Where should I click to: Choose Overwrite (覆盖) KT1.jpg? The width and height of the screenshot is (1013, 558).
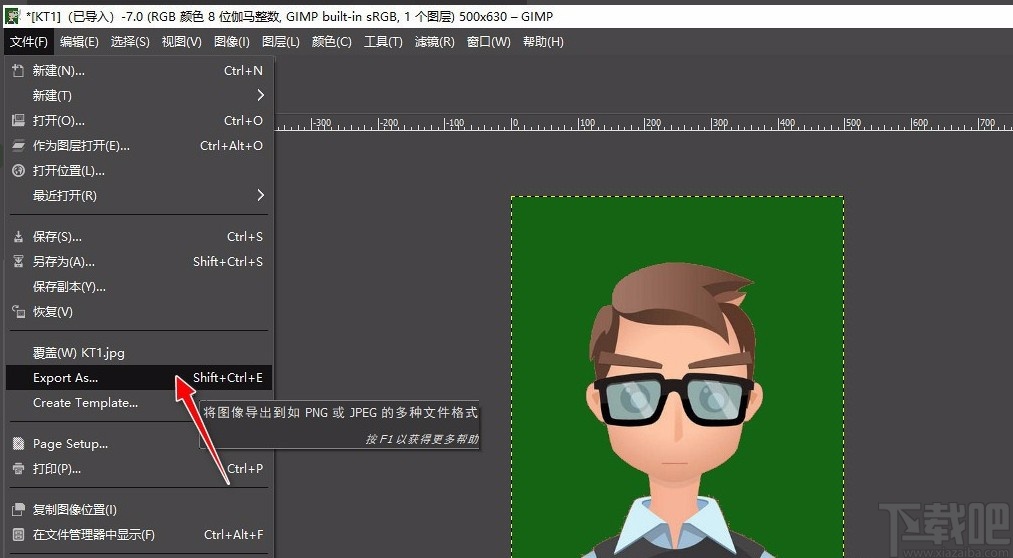(78, 353)
